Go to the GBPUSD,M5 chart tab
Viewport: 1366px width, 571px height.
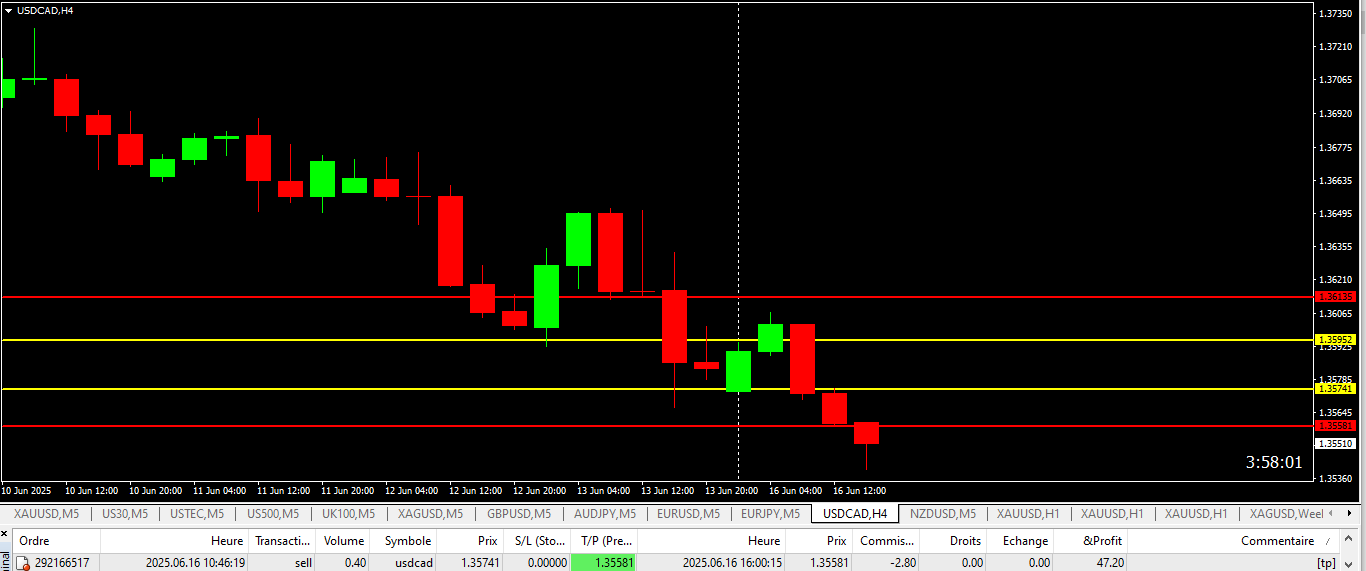tap(518, 514)
